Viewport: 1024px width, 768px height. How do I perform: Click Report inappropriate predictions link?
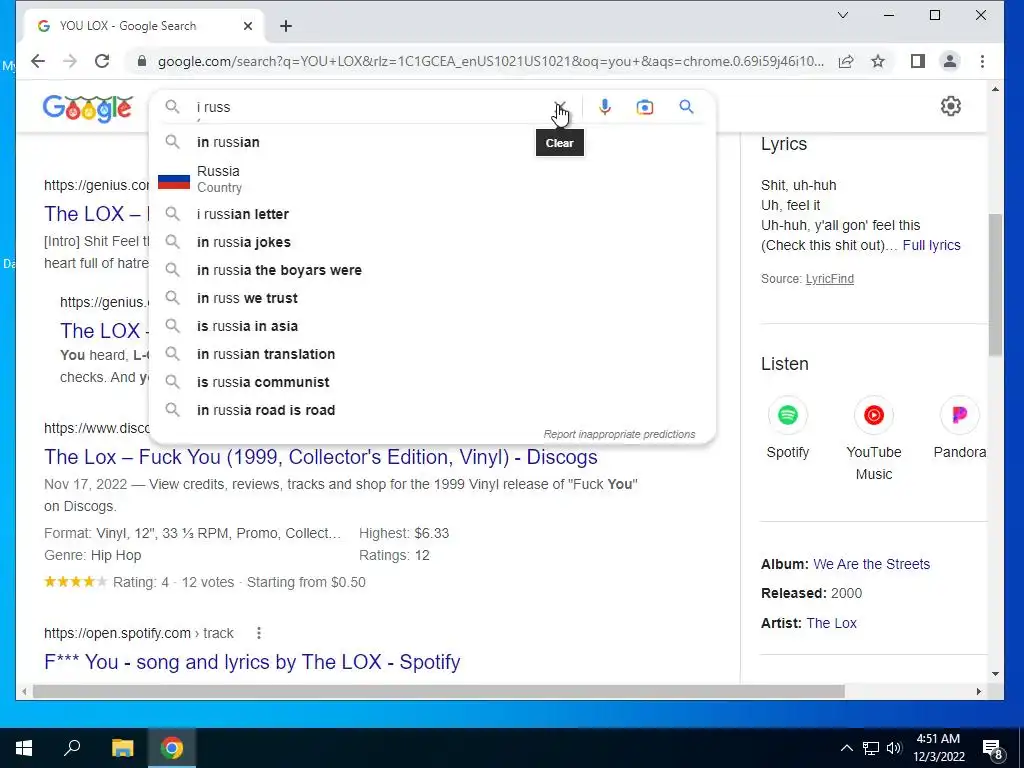point(619,434)
